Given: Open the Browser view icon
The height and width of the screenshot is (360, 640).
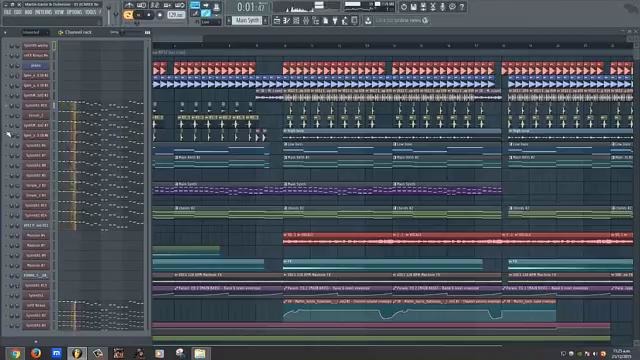Looking at the screenshot, I should pos(316,20).
